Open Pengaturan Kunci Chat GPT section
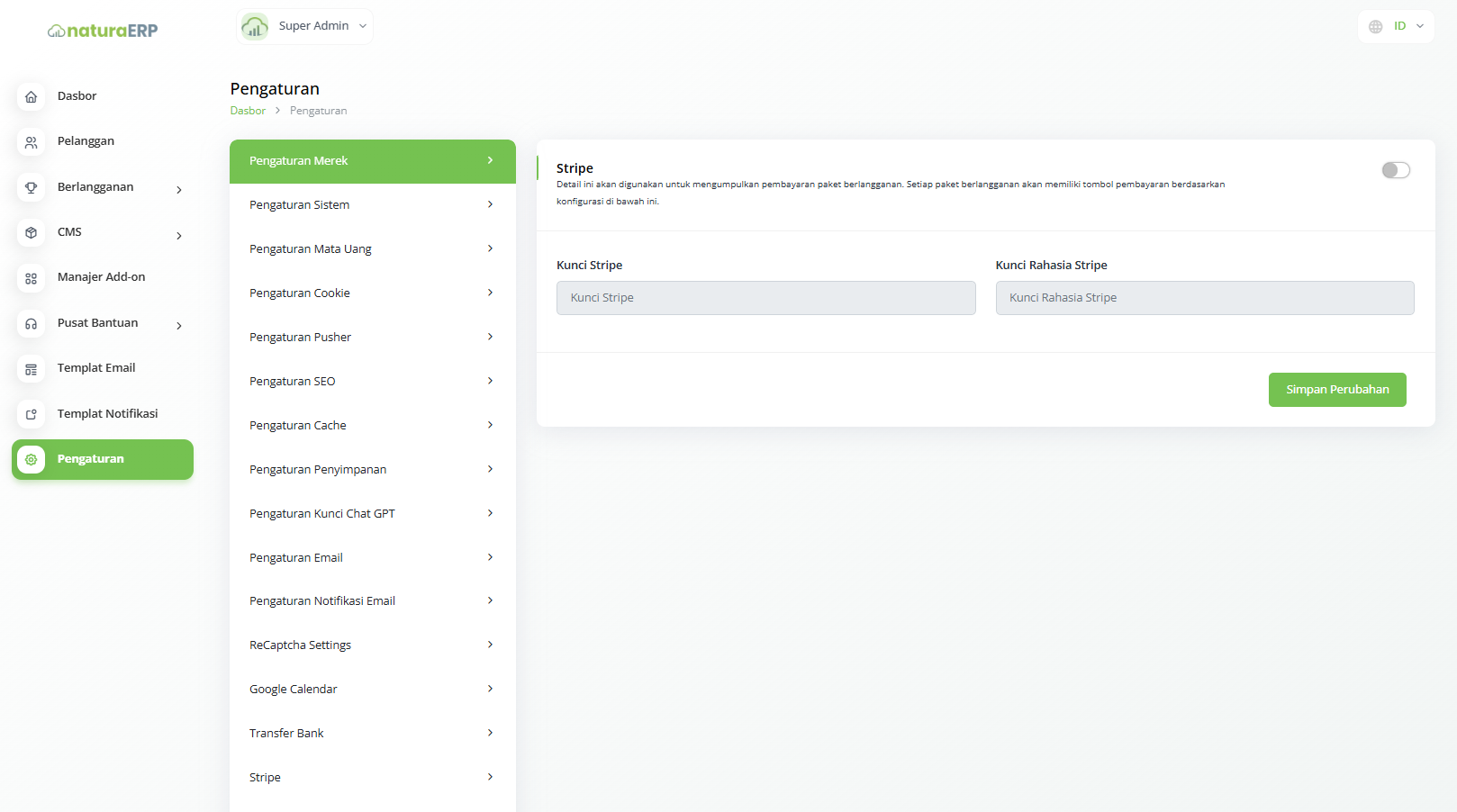The height and width of the screenshot is (812, 1457). coord(373,514)
